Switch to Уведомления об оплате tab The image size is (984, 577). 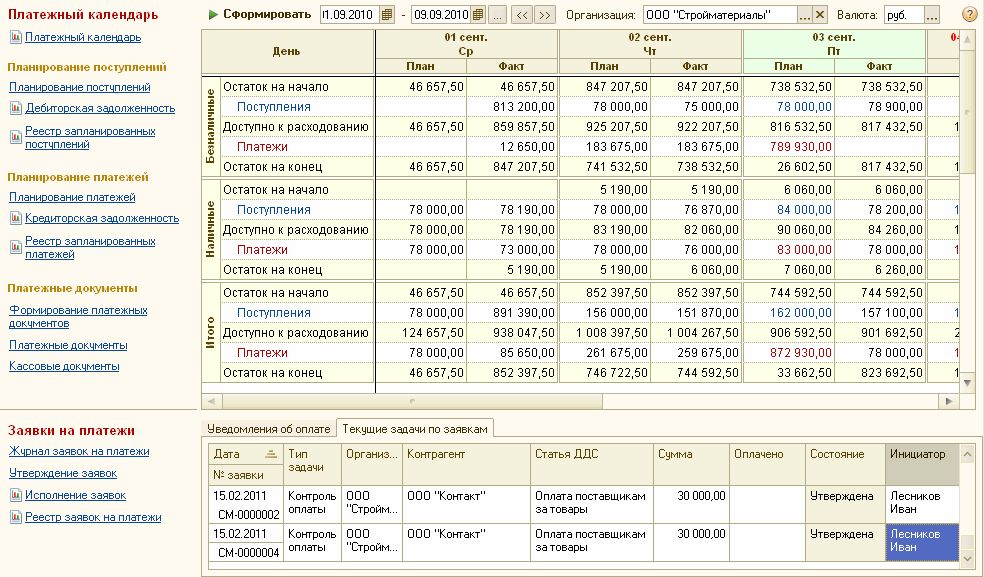[x=268, y=429]
